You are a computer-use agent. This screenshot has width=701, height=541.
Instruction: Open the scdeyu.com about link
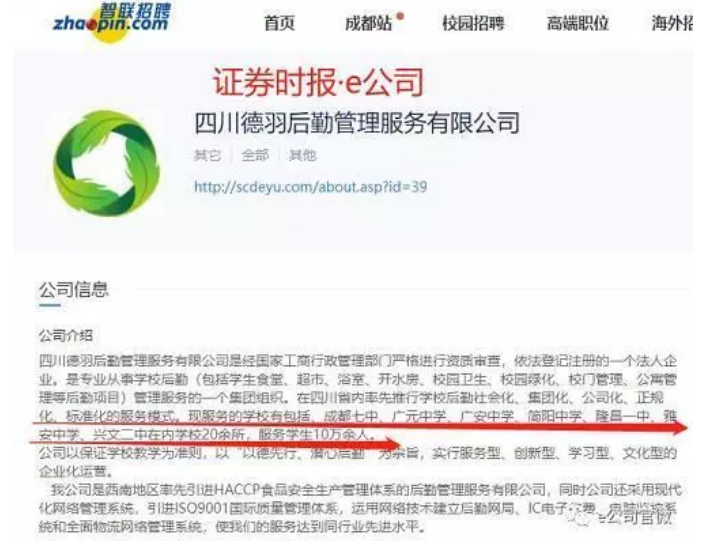pyautogui.click(x=310, y=186)
